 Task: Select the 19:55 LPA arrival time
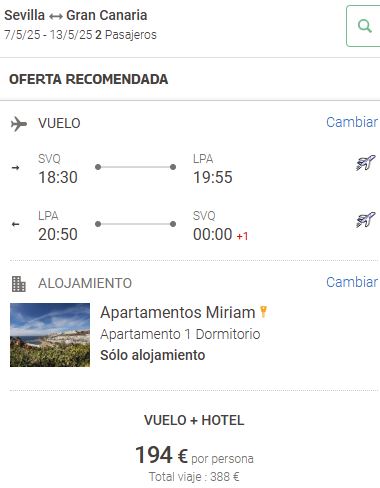pyautogui.click(x=213, y=177)
